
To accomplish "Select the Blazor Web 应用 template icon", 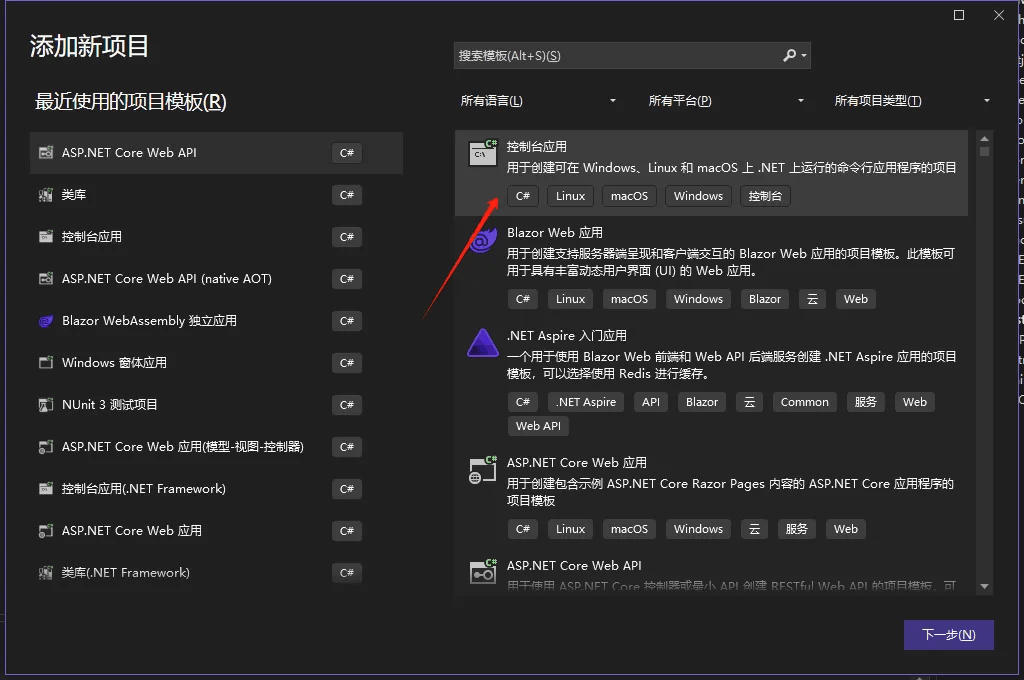I will [483, 240].
